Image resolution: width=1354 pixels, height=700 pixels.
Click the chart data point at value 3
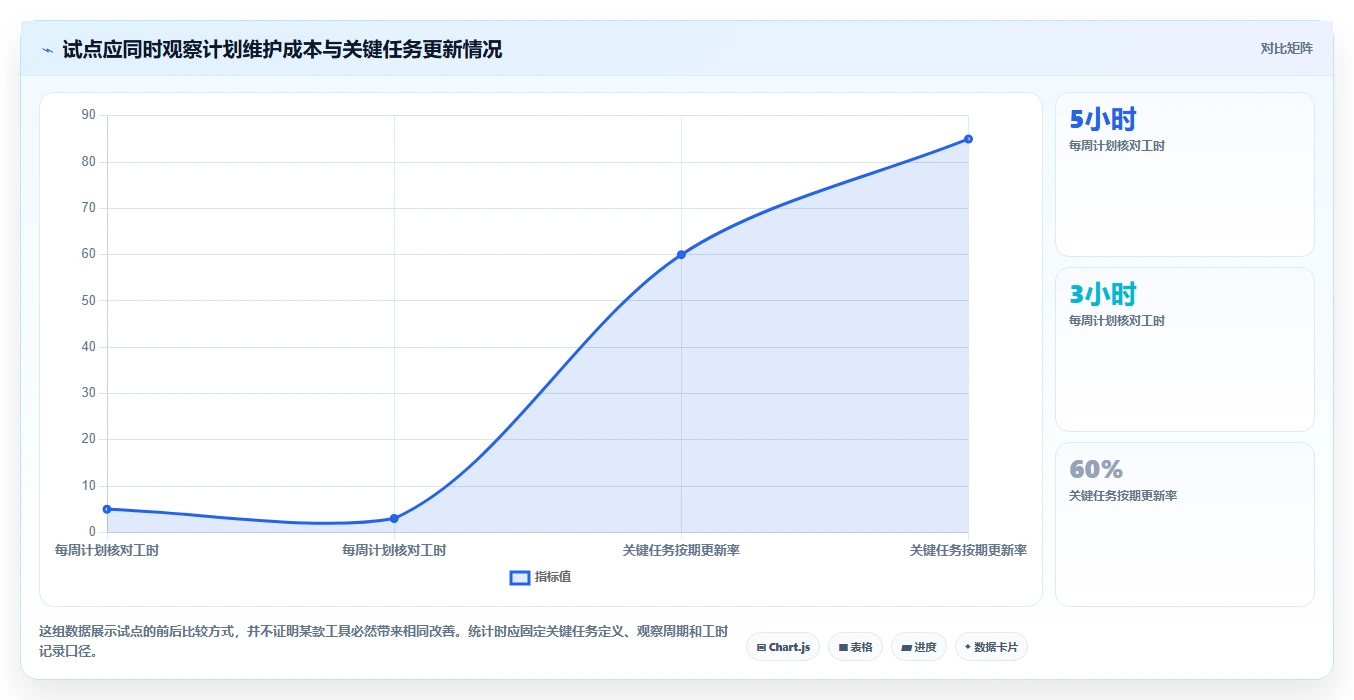coord(394,518)
